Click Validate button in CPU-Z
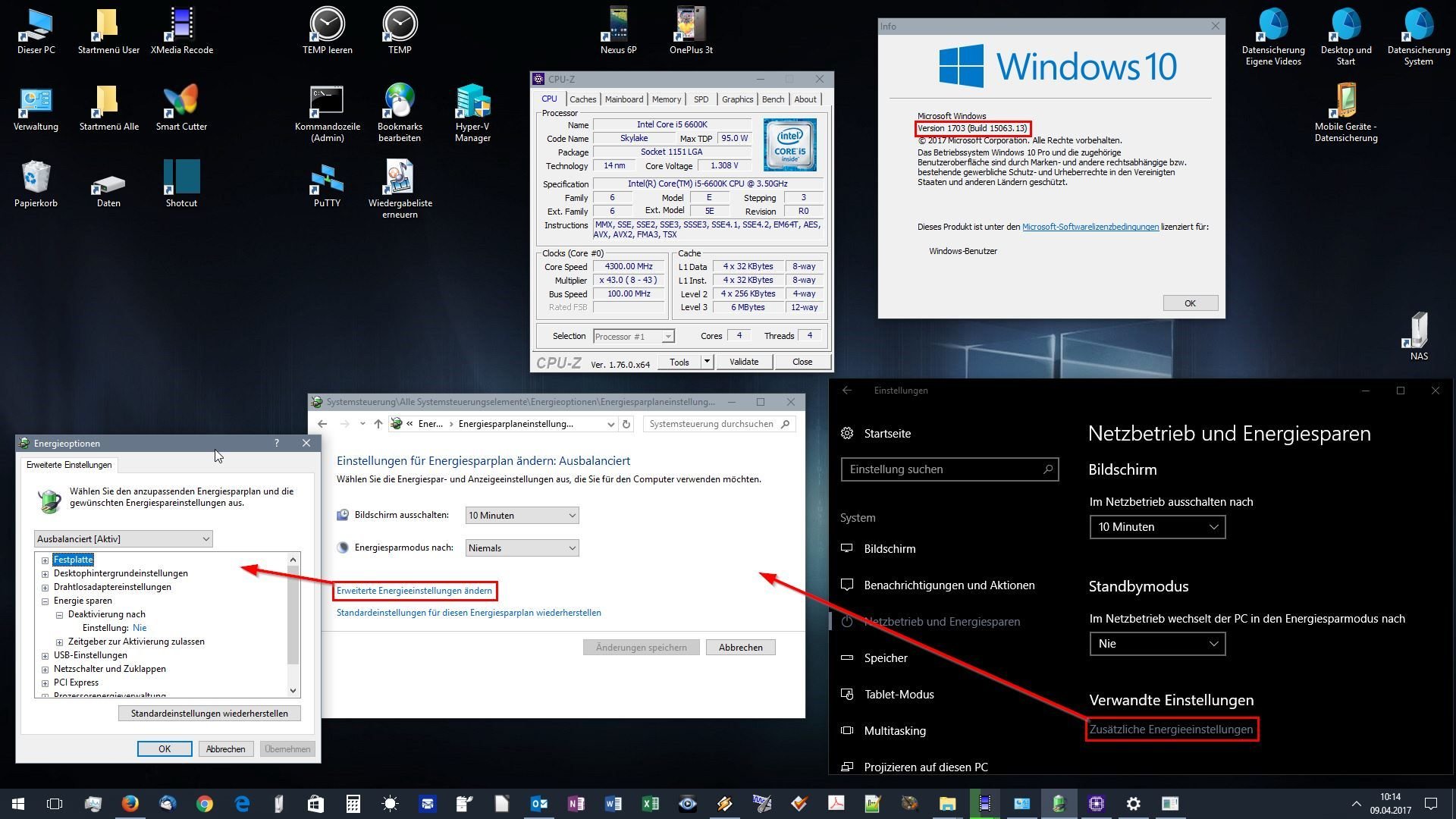This screenshot has width=1456, height=819. (744, 362)
